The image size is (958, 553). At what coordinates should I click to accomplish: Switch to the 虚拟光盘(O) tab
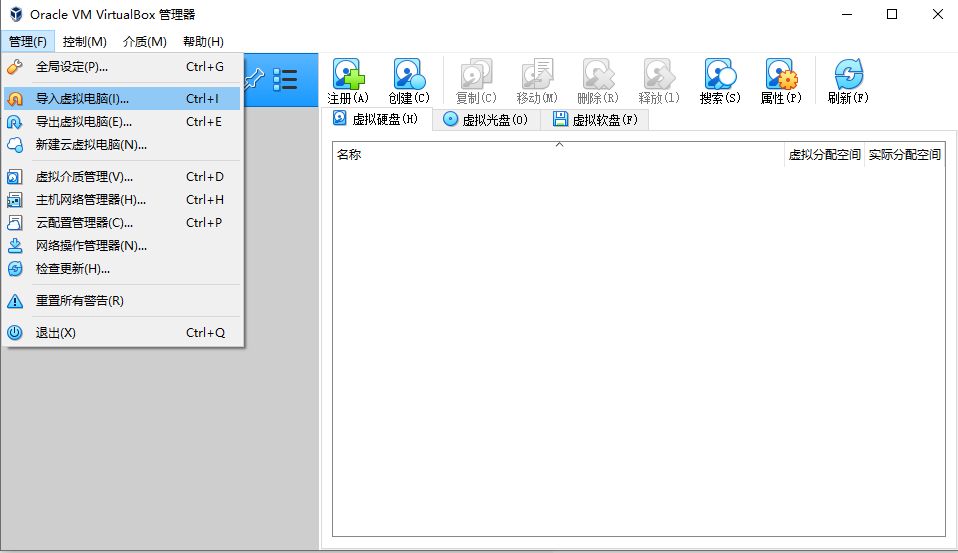[486, 120]
